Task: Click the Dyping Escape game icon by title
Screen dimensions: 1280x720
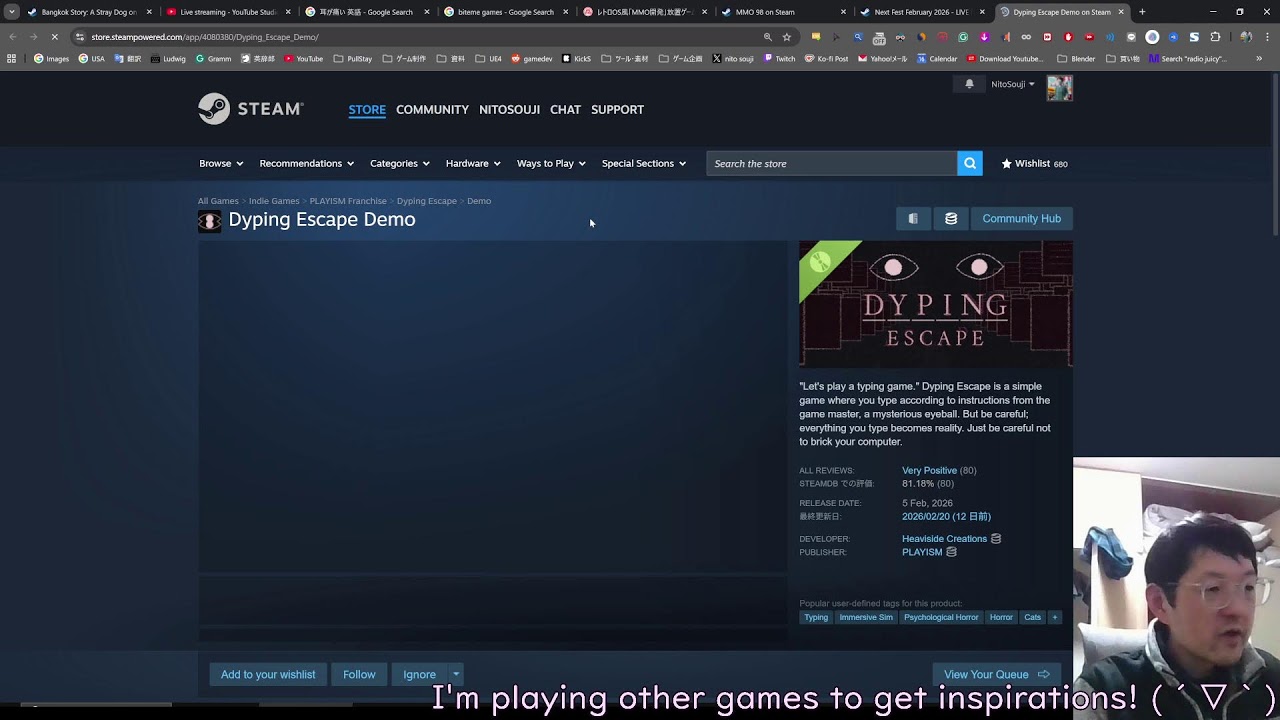Action: [x=209, y=221]
